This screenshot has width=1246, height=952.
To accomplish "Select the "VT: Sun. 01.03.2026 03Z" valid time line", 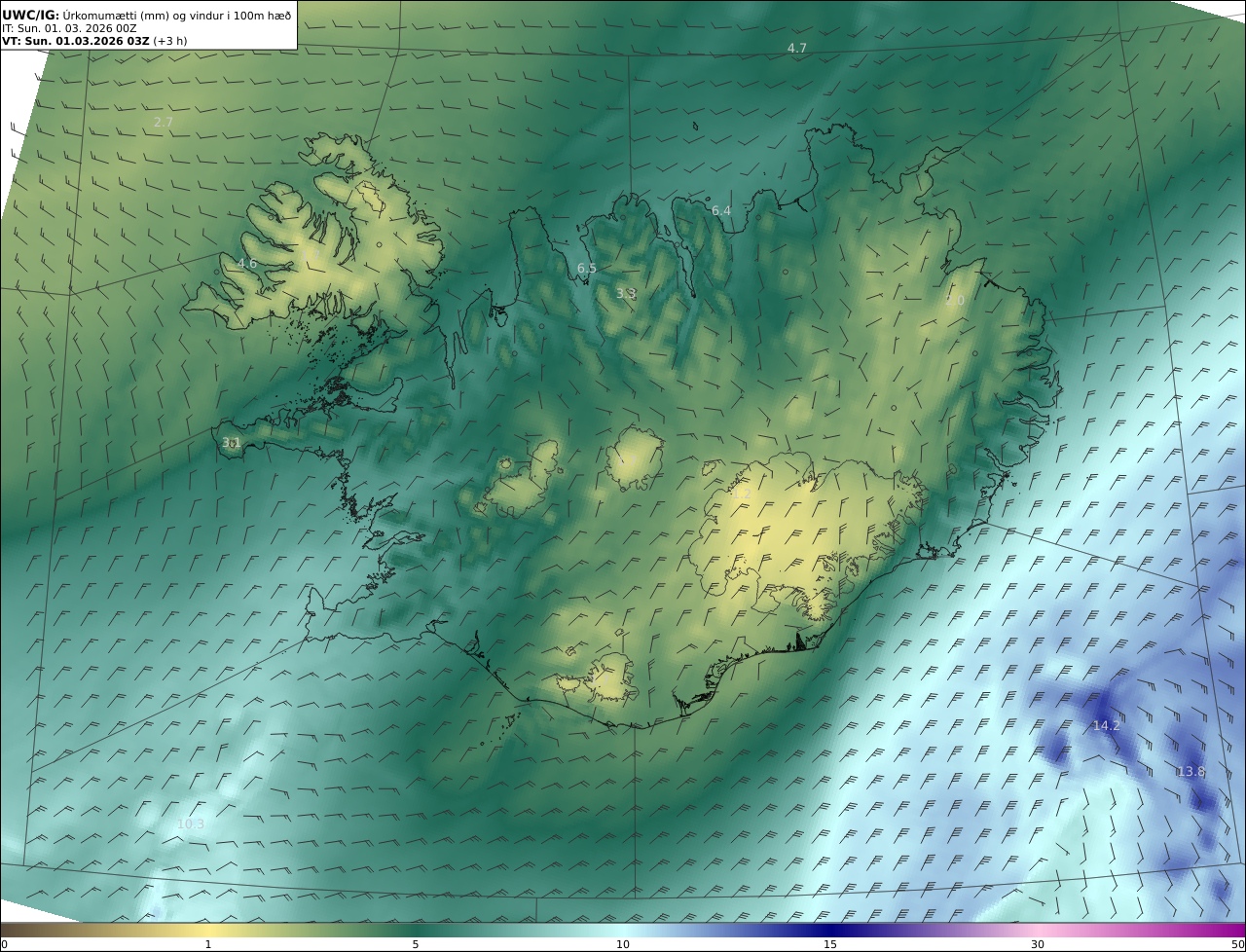I will point(75,42).
